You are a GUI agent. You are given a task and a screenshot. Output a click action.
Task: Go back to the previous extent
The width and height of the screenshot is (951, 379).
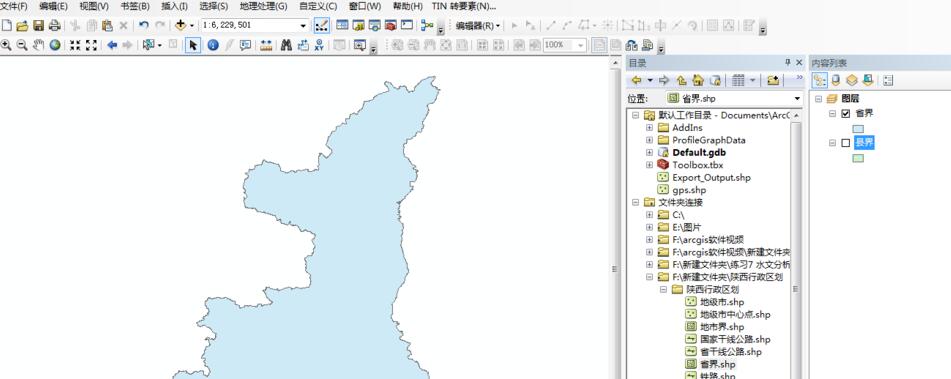click(x=112, y=45)
